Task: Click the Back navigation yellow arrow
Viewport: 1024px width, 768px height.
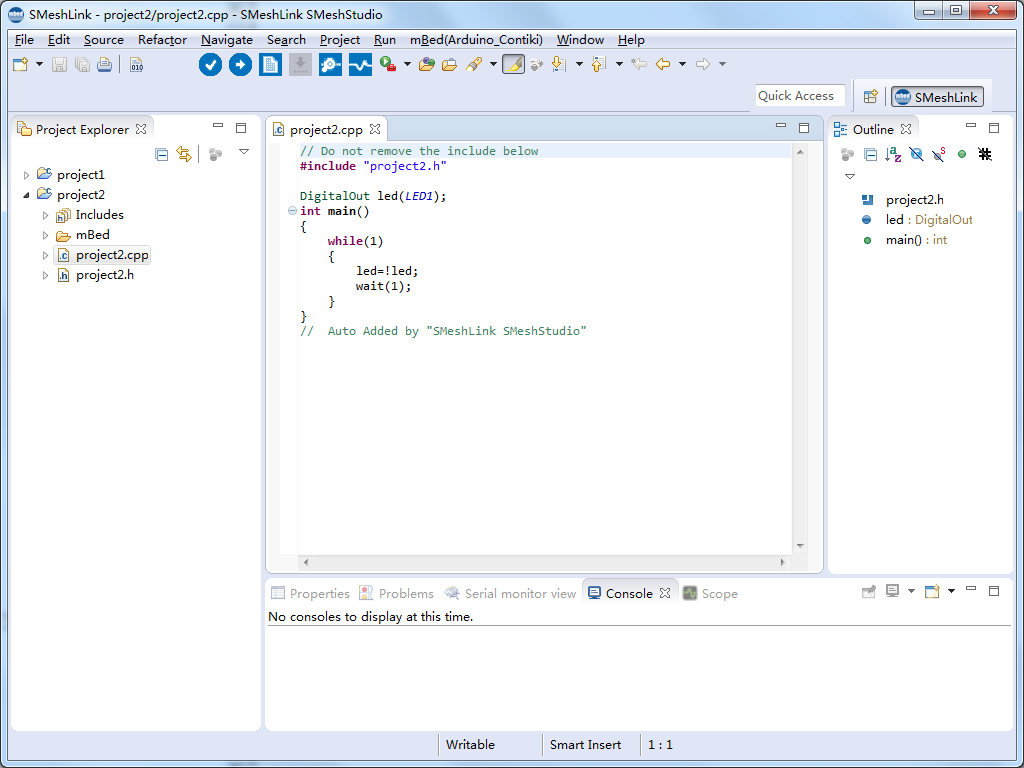Action: click(x=663, y=64)
